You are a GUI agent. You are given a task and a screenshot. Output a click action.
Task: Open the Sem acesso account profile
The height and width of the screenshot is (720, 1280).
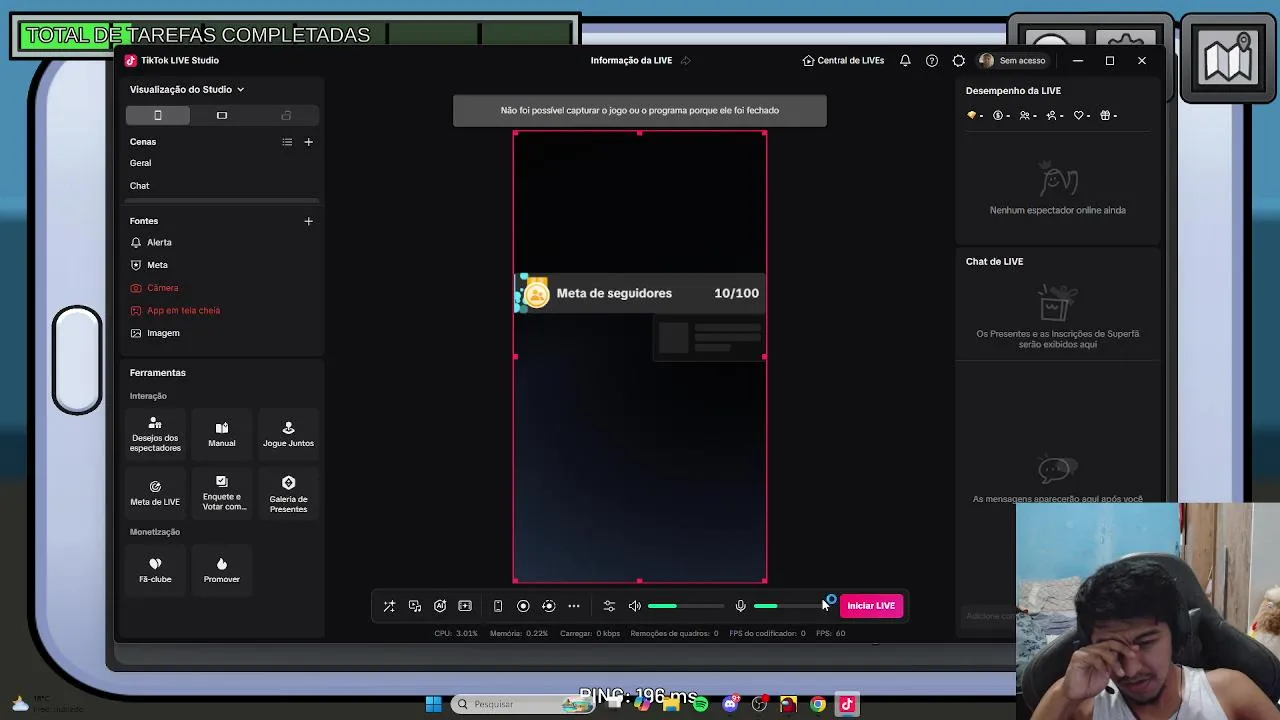[x=1013, y=60]
